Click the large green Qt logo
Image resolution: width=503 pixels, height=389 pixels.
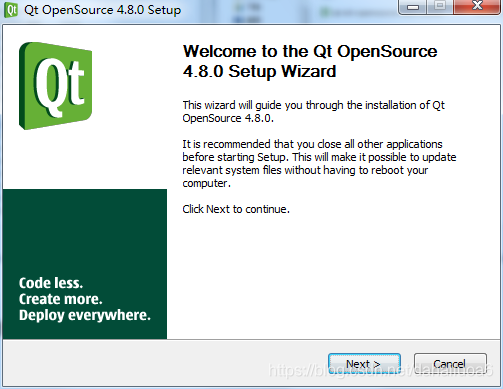point(55,86)
